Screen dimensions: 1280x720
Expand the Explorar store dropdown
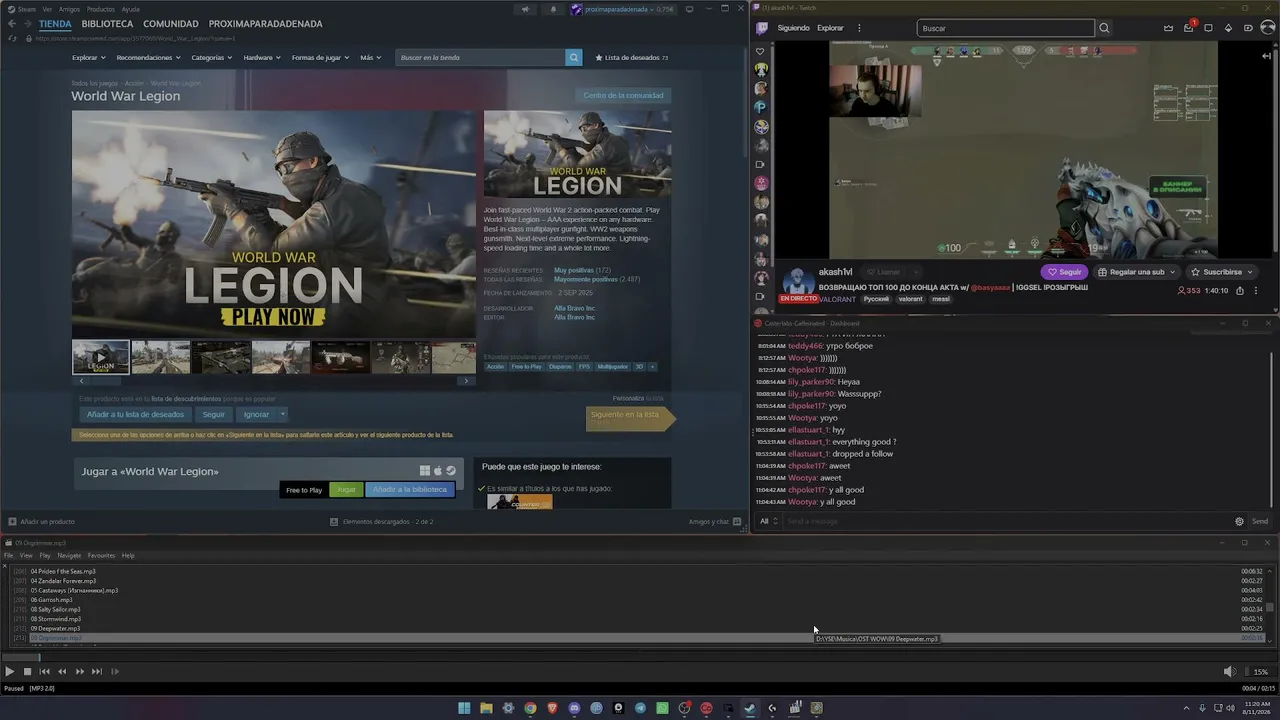tap(88, 58)
